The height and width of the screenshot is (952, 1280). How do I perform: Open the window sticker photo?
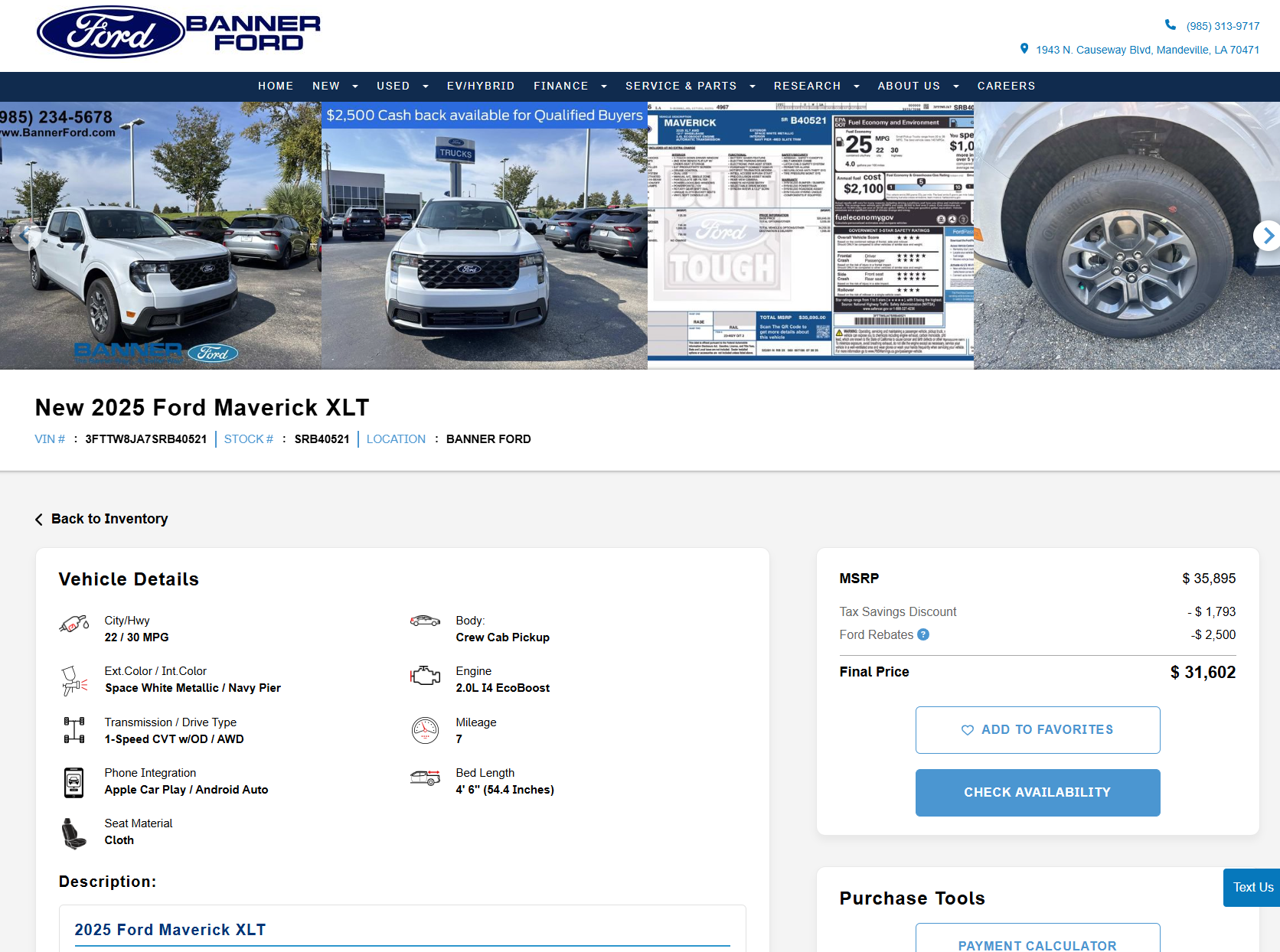click(x=811, y=236)
